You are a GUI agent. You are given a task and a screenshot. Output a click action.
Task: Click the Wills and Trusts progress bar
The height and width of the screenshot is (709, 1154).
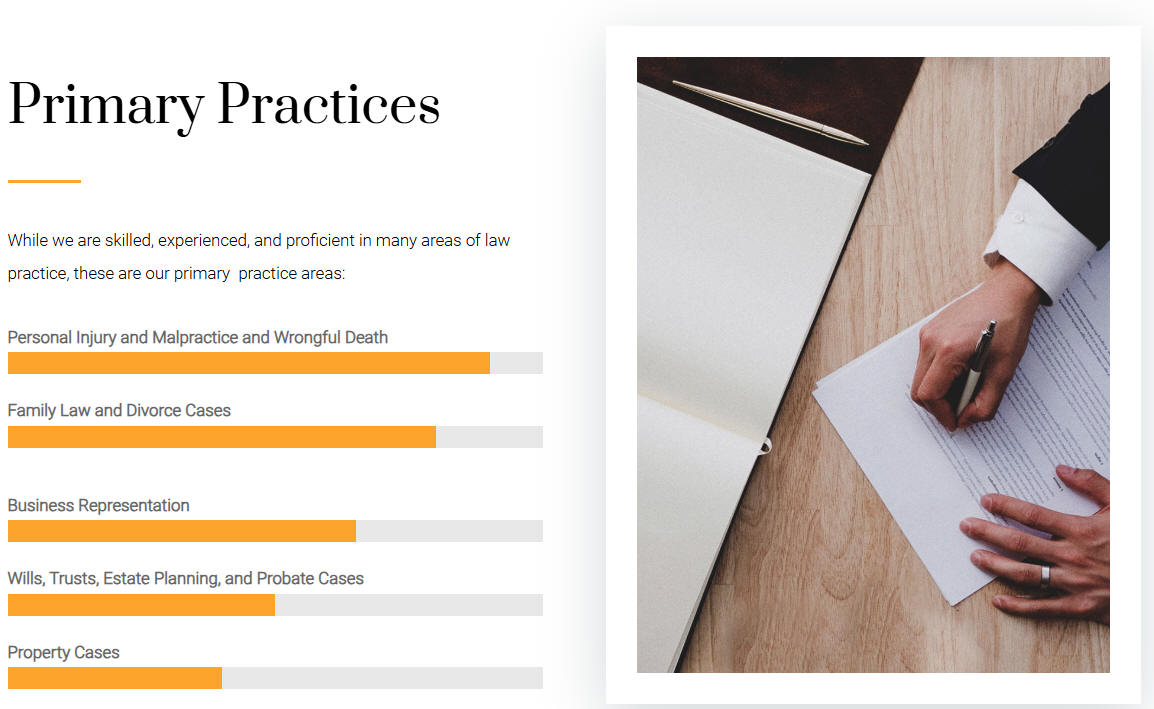click(275, 604)
